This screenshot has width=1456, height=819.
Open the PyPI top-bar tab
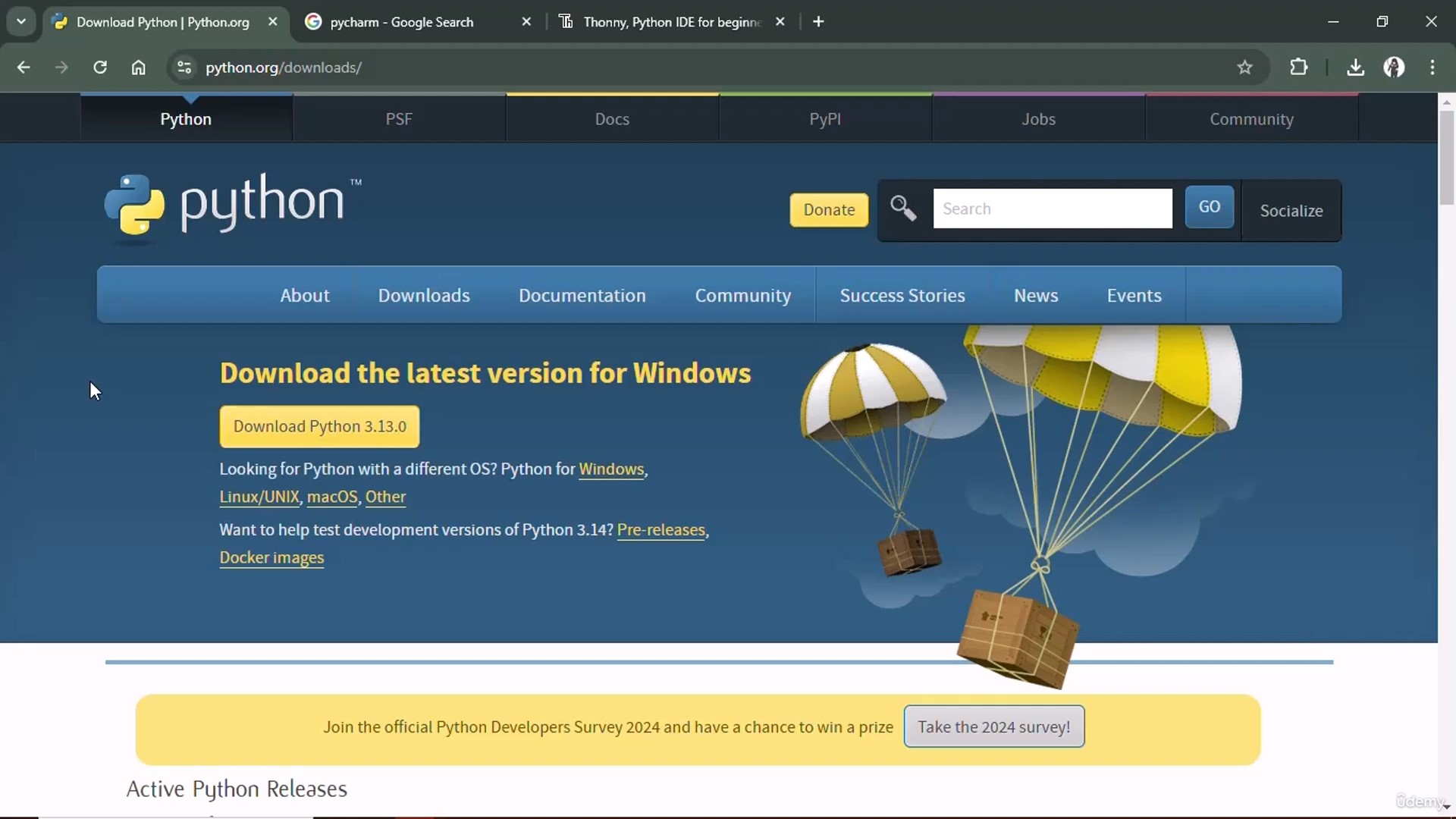(825, 119)
